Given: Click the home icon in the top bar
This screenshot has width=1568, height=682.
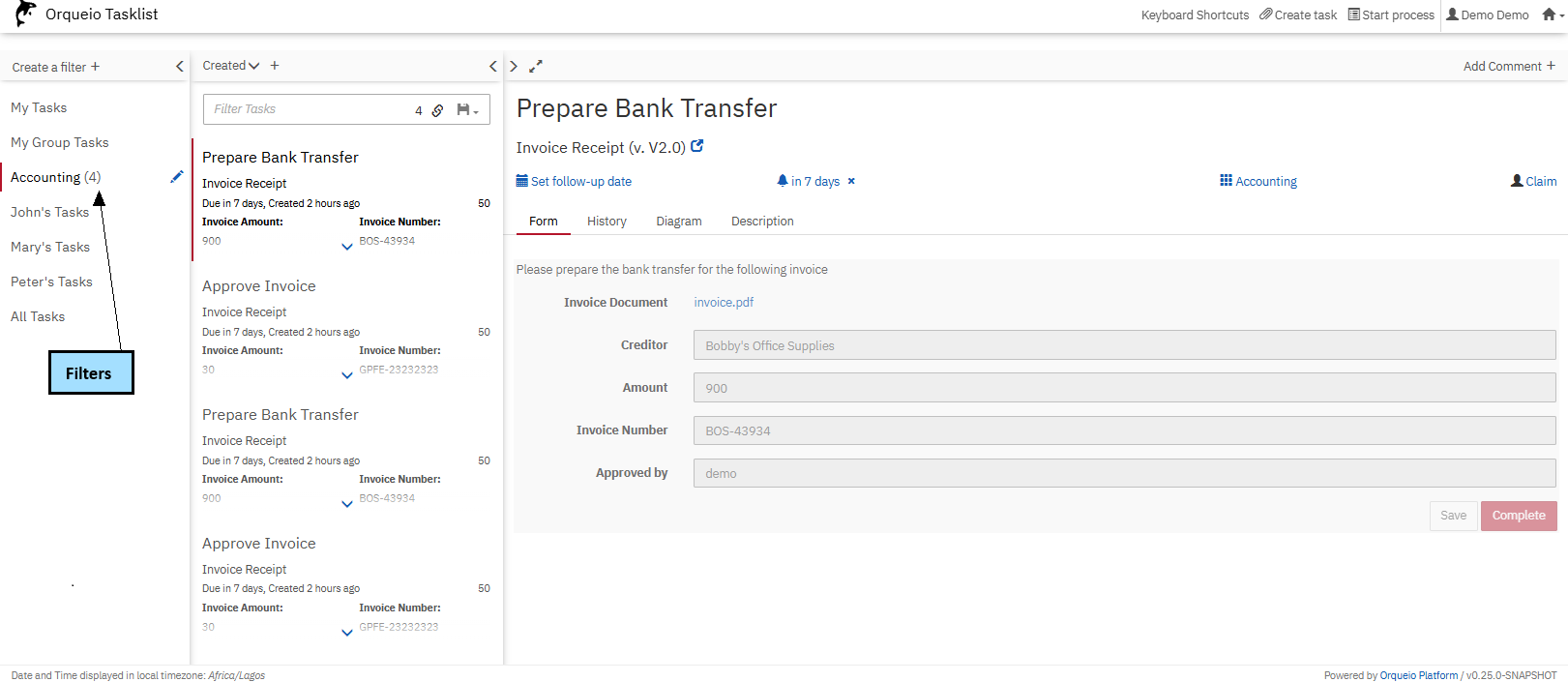Looking at the screenshot, I should 1550,15.
